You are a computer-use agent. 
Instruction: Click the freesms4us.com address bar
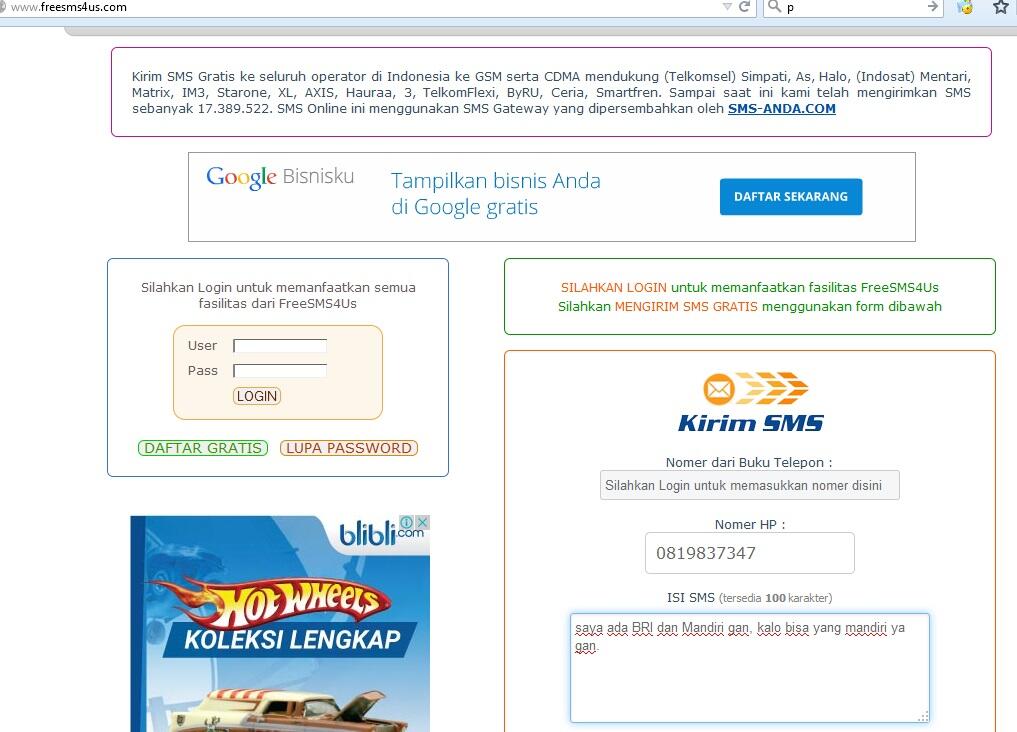click(x=363, y=7)
